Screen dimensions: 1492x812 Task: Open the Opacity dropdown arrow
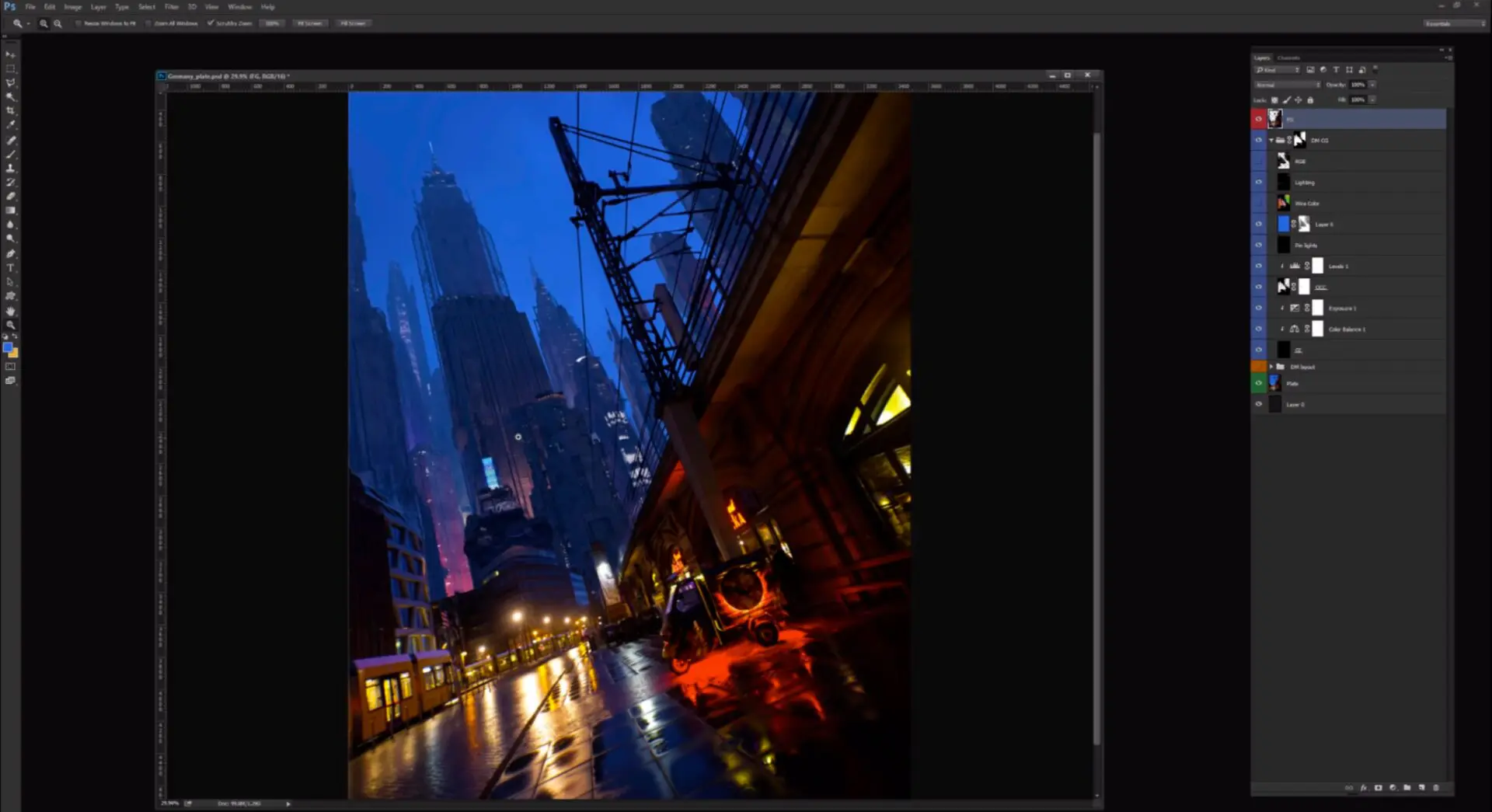click(x=1372, y=85)
